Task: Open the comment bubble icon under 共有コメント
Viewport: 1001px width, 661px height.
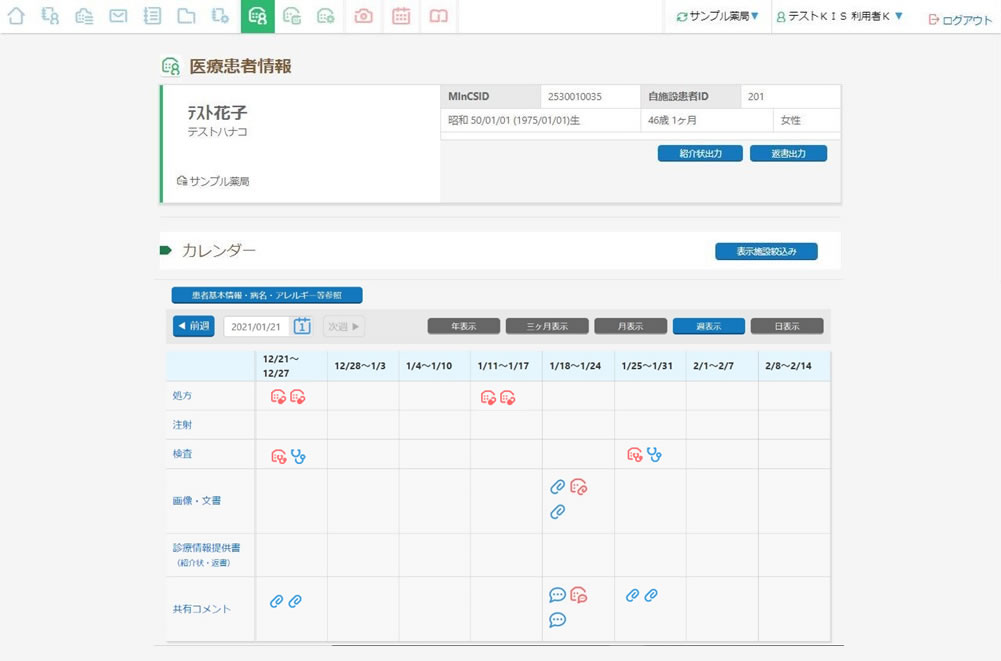Action: [x=556, y=594]
